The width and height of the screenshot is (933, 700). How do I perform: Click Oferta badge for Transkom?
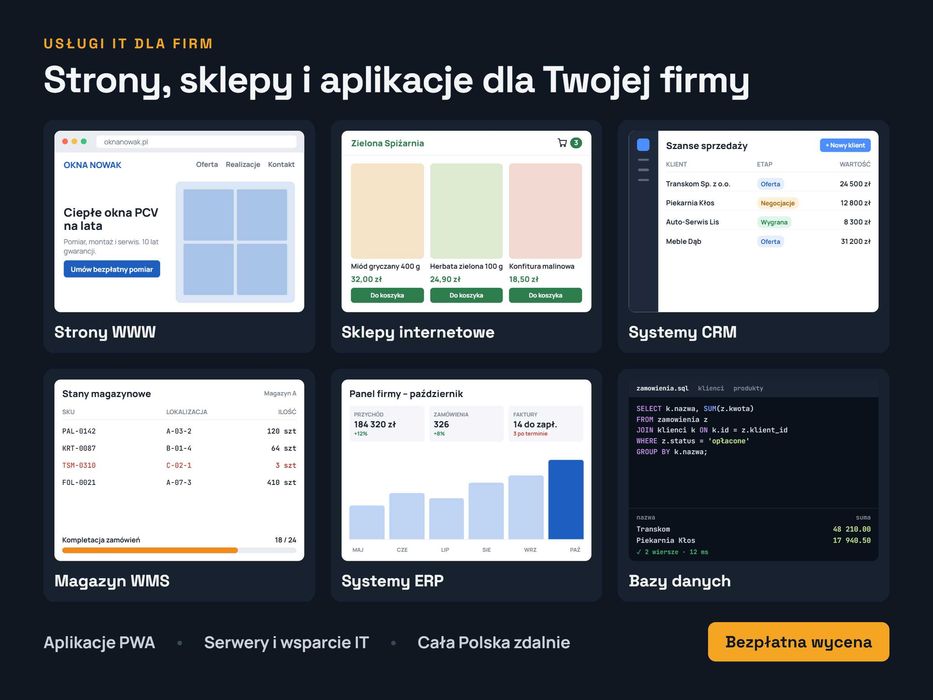tap(770, 184)
